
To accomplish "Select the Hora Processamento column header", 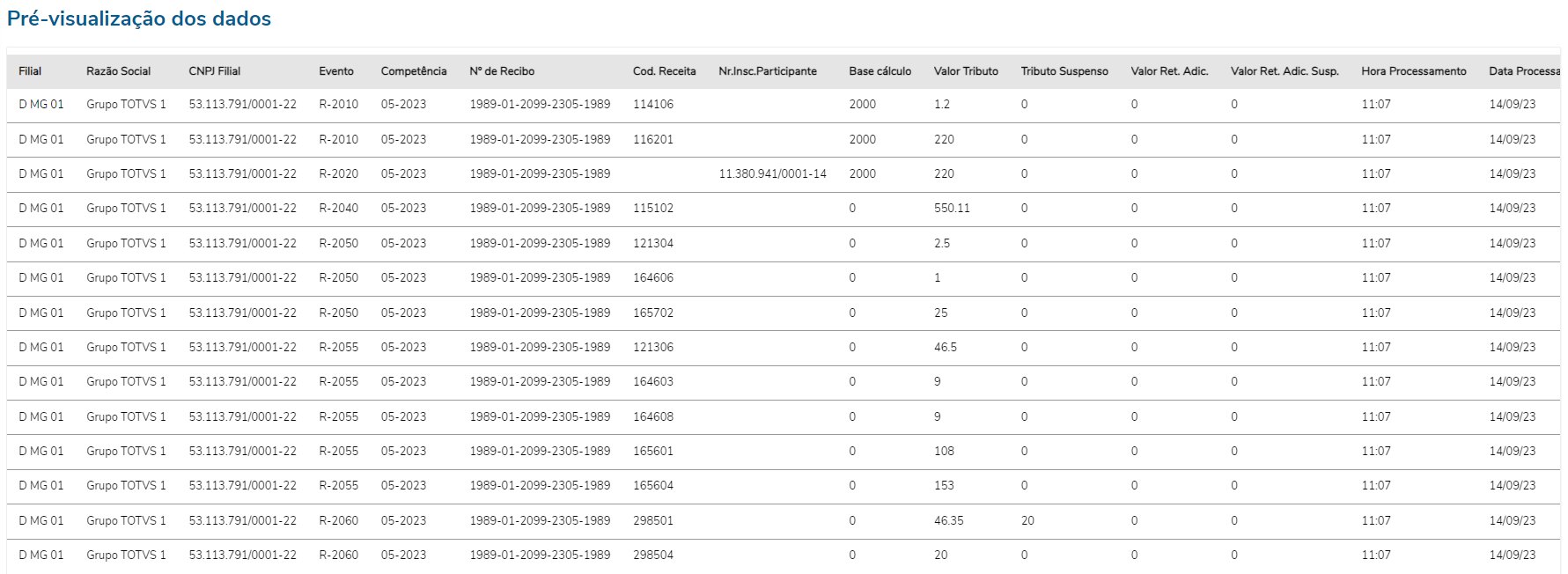I will tap(1413, 71).
